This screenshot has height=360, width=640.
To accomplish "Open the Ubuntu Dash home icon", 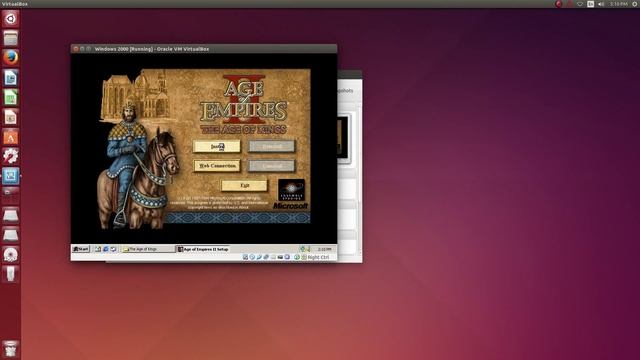I will click(11, 19).
